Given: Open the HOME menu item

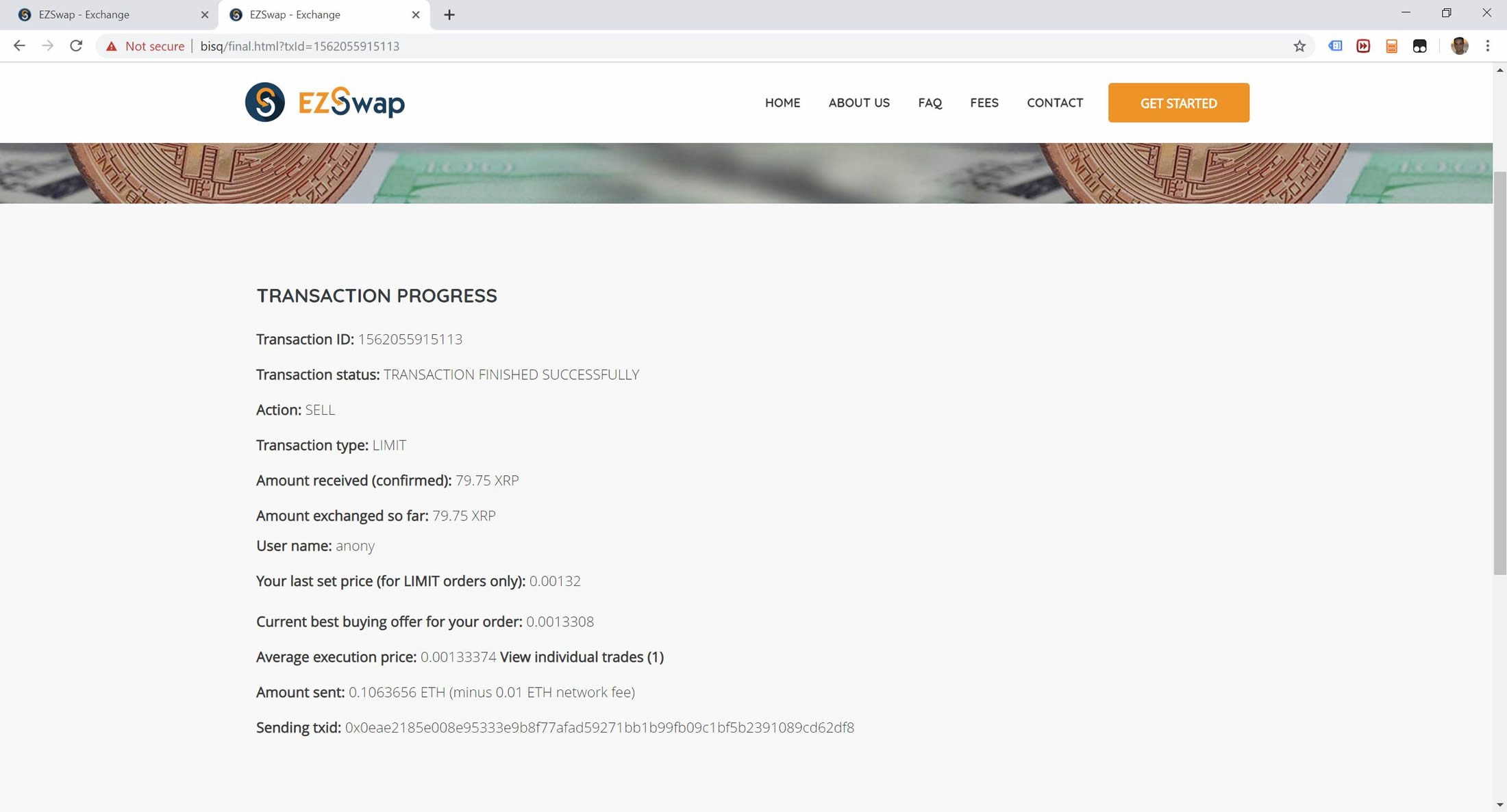Looking at the screenshot, I should click(x=782, y=103).
